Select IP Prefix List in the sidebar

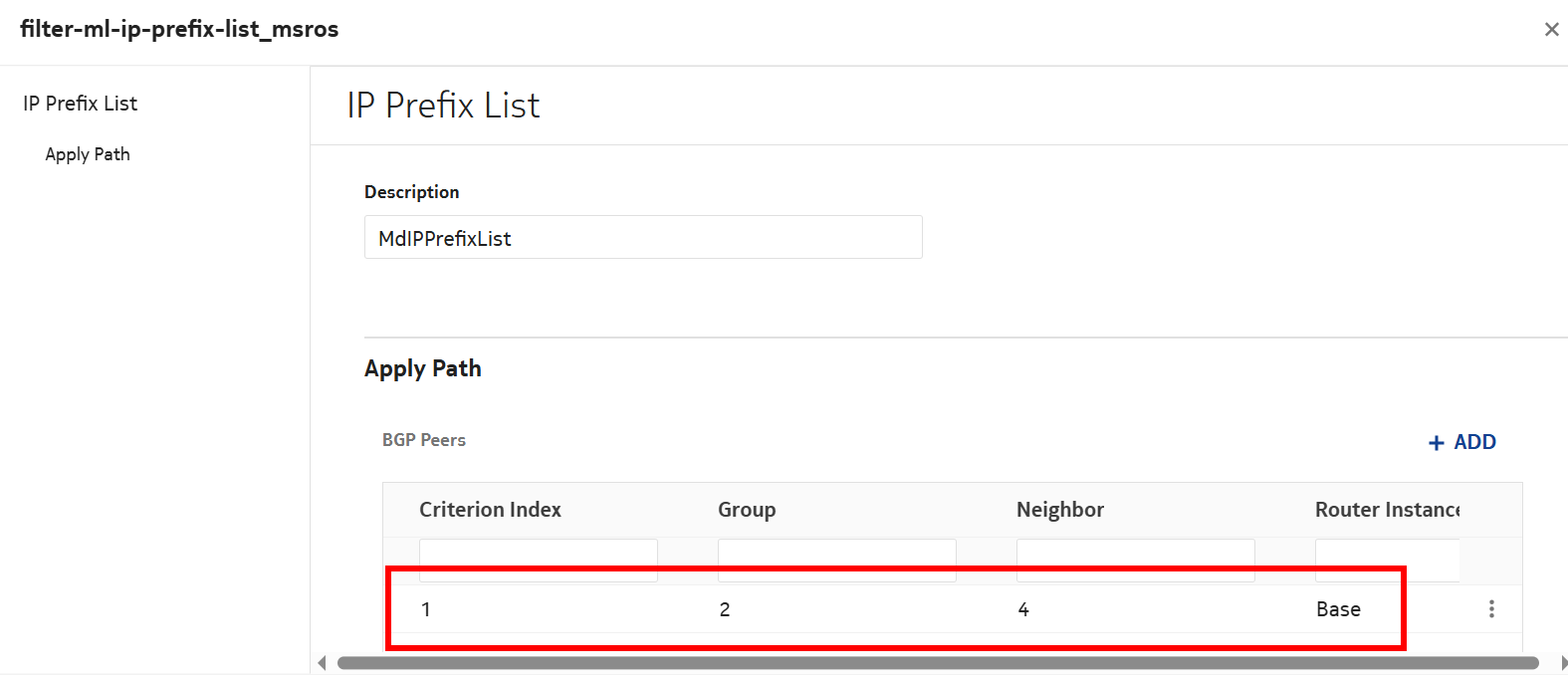click(81, 104)
